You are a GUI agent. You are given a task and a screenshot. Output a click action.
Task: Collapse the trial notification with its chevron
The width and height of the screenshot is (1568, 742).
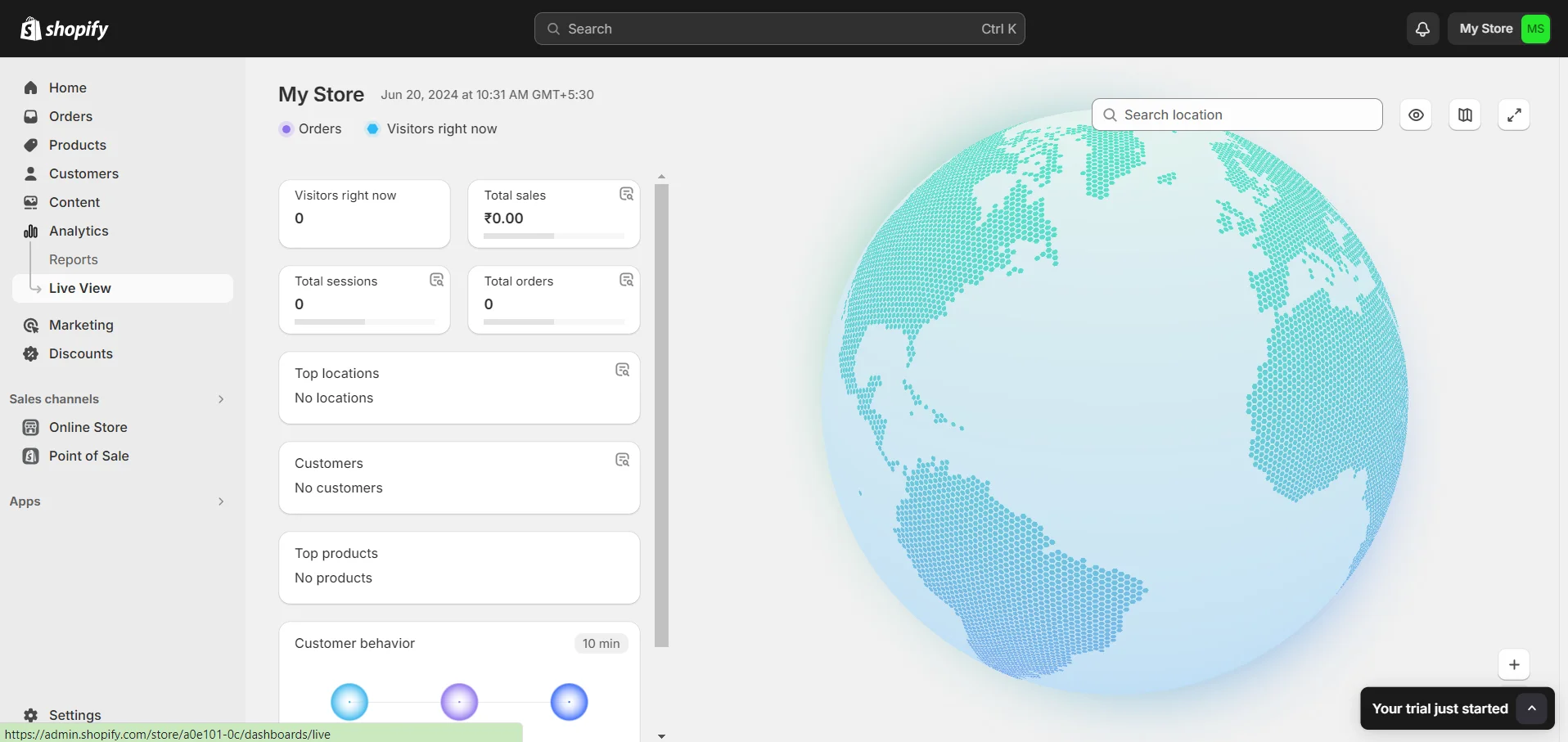coord(1533,708)
